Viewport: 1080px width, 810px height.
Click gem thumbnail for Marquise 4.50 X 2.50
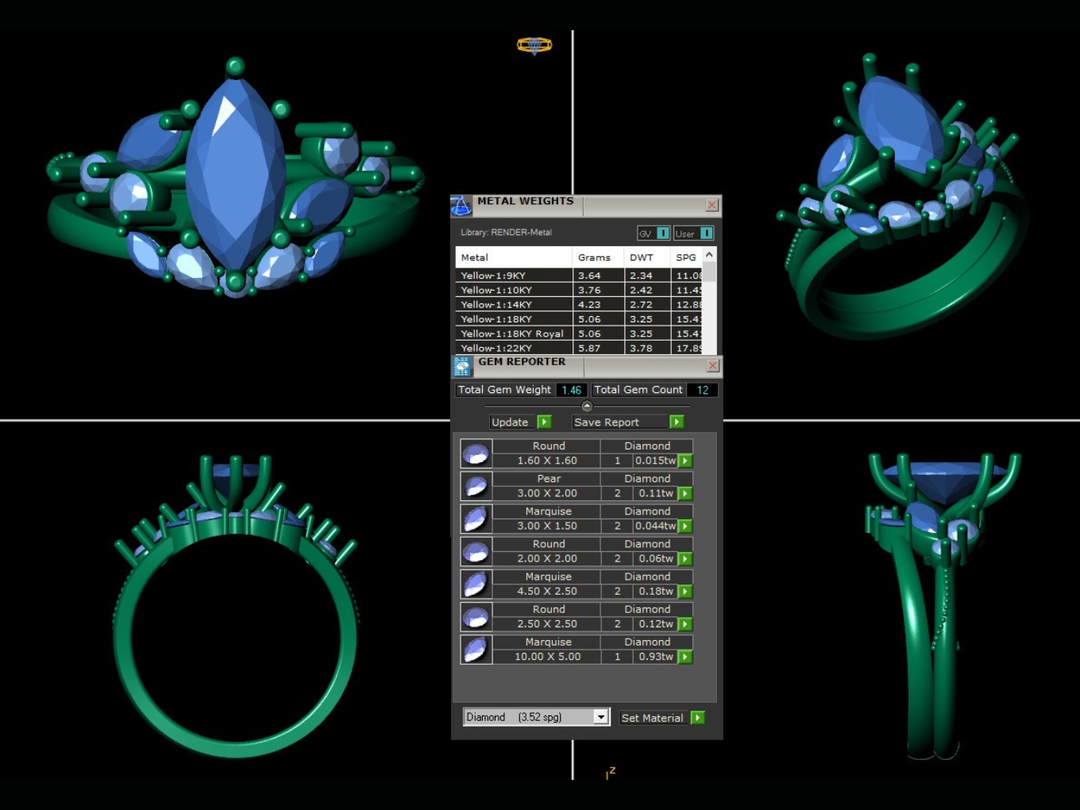pos(476,584)
